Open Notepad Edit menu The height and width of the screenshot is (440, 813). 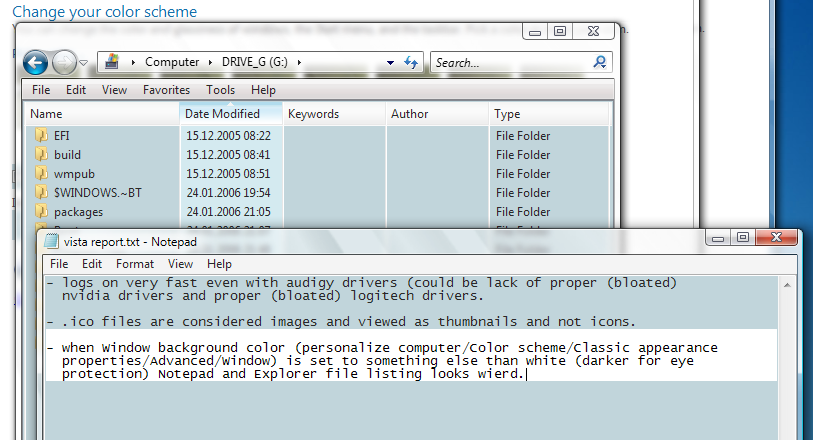click(x=92, y=264)
